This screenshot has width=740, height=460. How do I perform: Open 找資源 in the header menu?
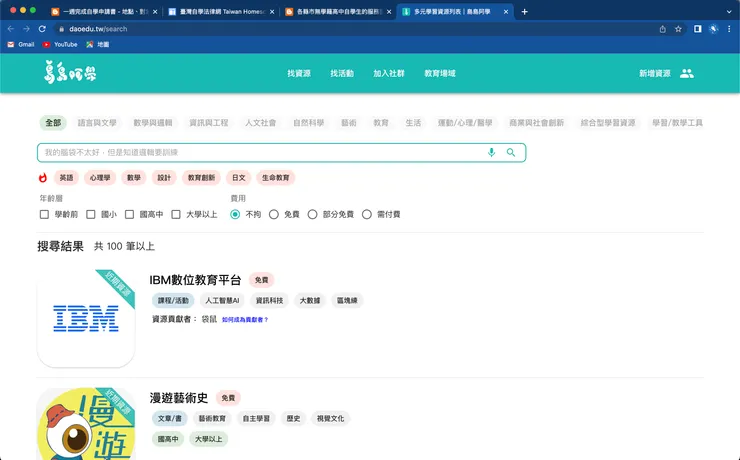click(299, 73)
